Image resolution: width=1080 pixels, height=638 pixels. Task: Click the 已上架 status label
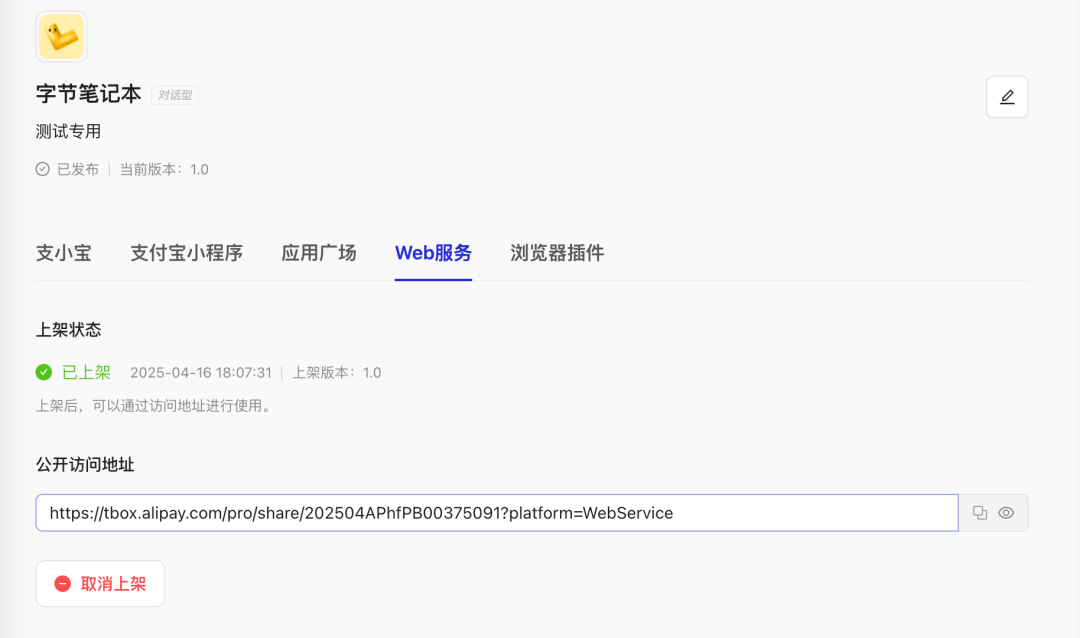coord(87,373)
